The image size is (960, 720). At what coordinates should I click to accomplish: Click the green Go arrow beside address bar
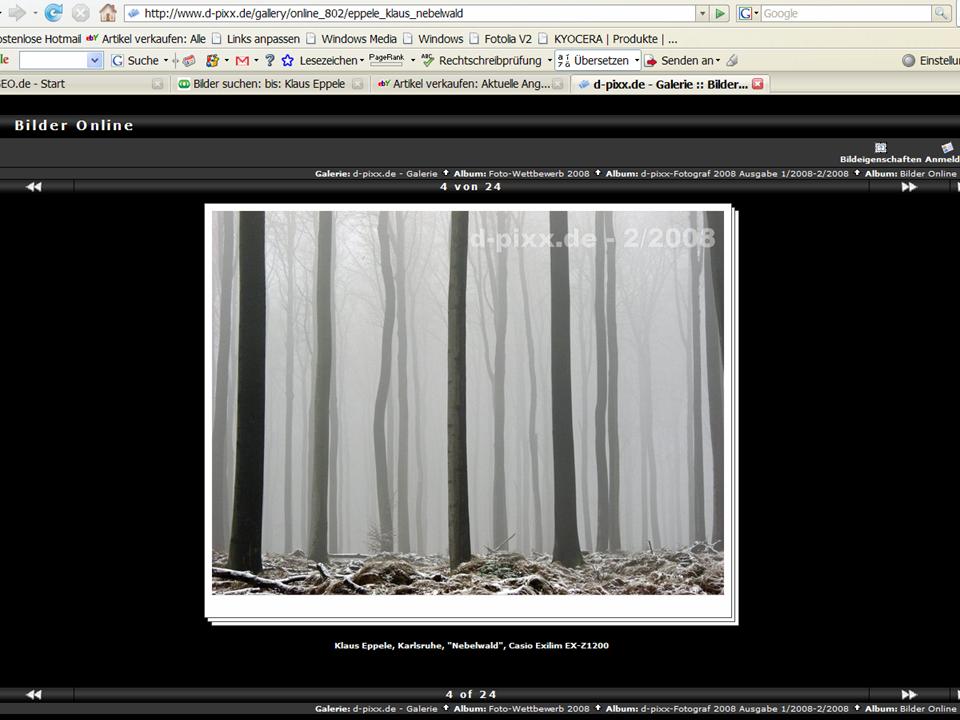[x=720, y=14]
